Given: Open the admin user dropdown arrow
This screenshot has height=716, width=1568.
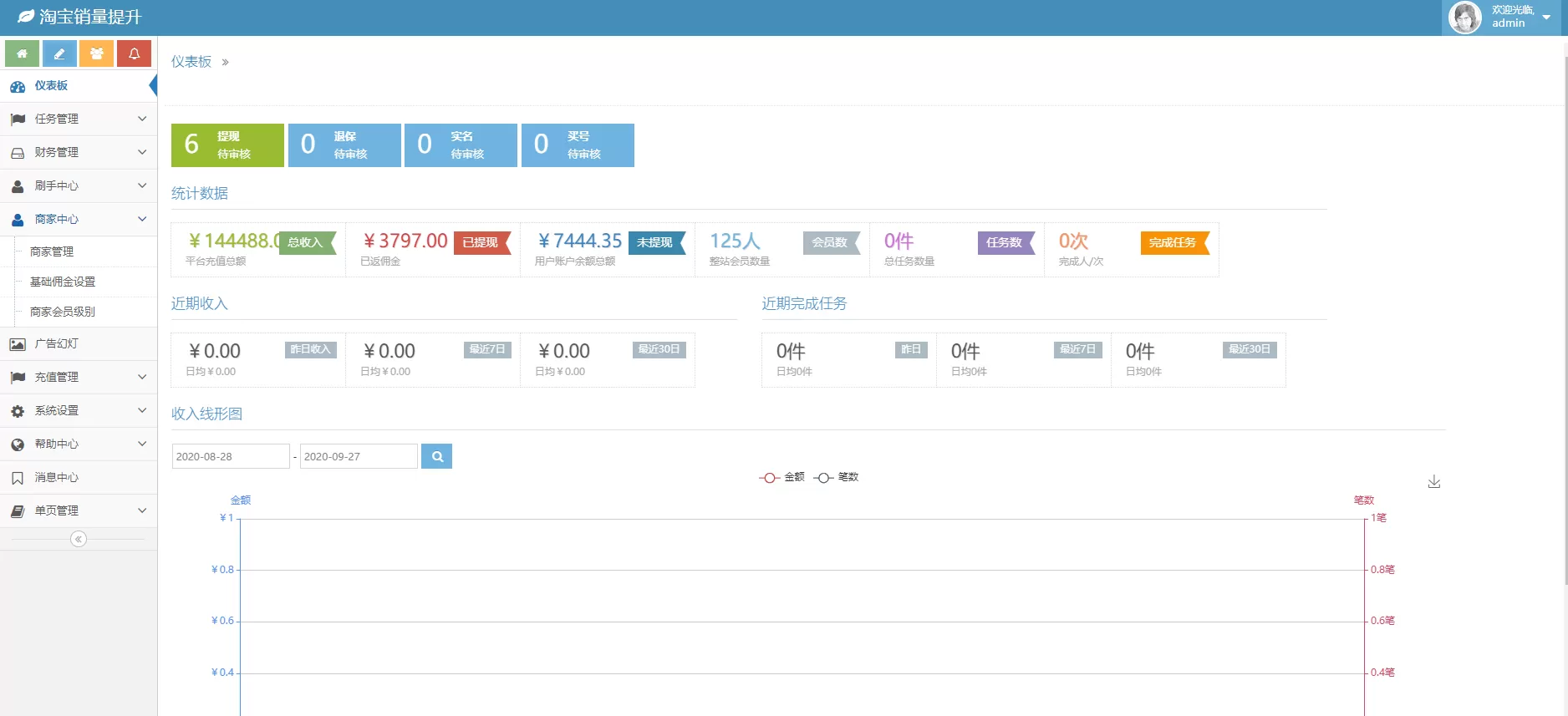Looking at the screenshot, I should point(1546,18).
